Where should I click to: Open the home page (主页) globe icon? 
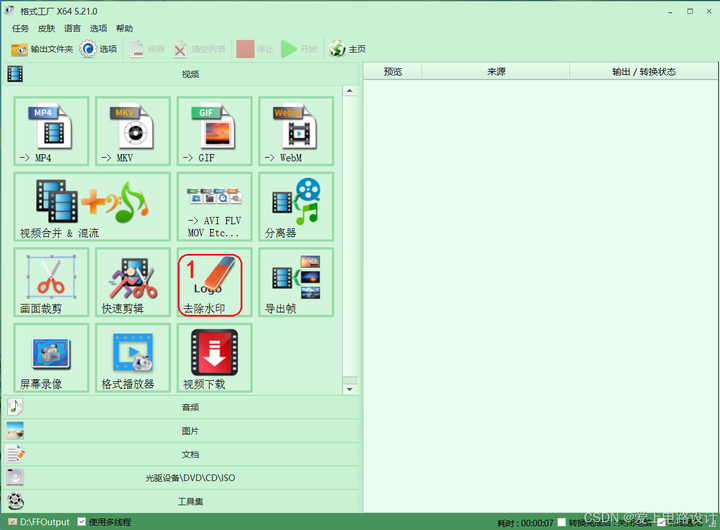[x=337, y=49]
